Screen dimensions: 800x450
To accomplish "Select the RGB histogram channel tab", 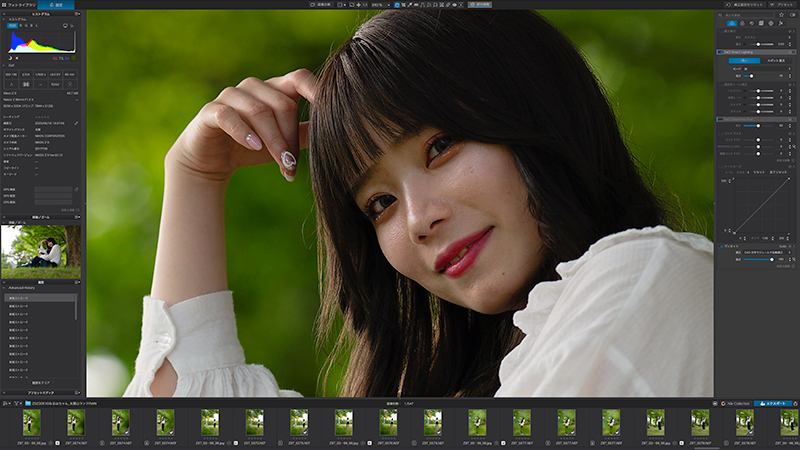I will tap(12, 26).
